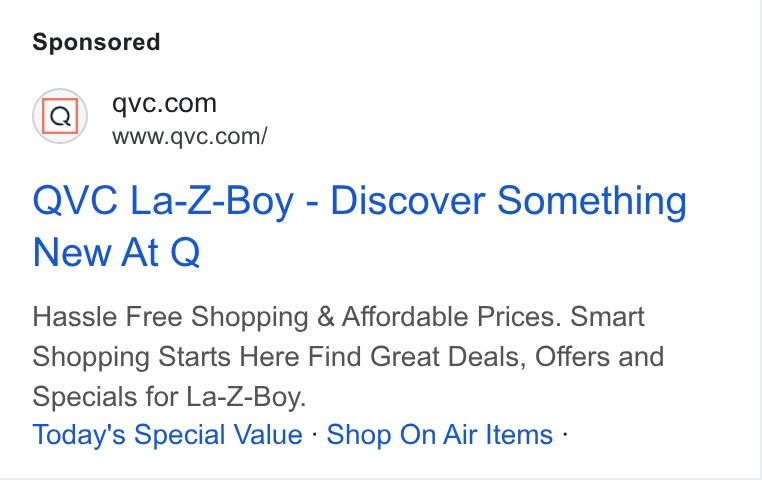Click the www.qvc.com/ display URL
This screenshot has width=762, height=480.
190,137
